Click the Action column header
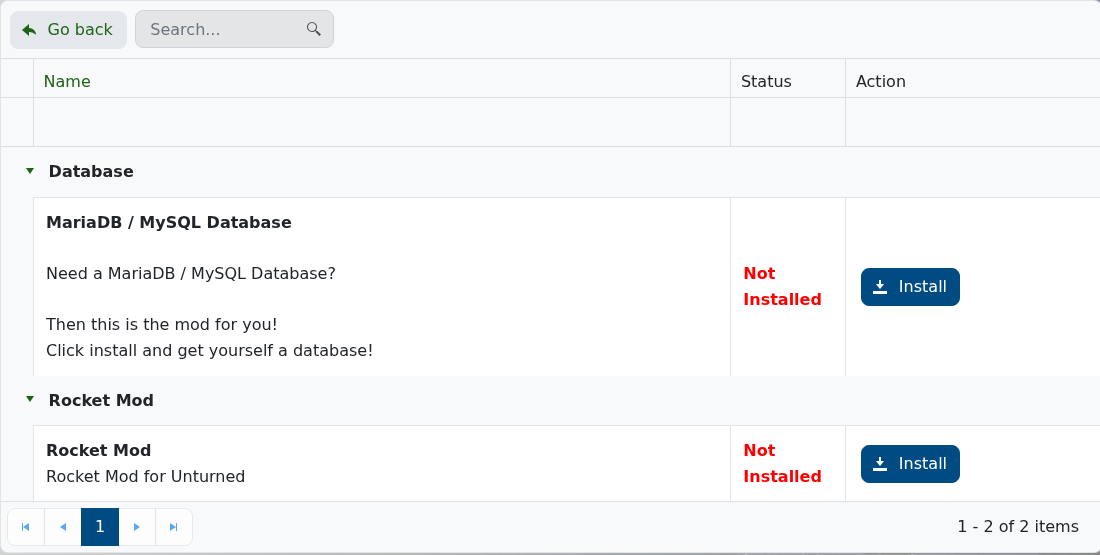Viewport: 1100px width, 555px height. [880, 81]
